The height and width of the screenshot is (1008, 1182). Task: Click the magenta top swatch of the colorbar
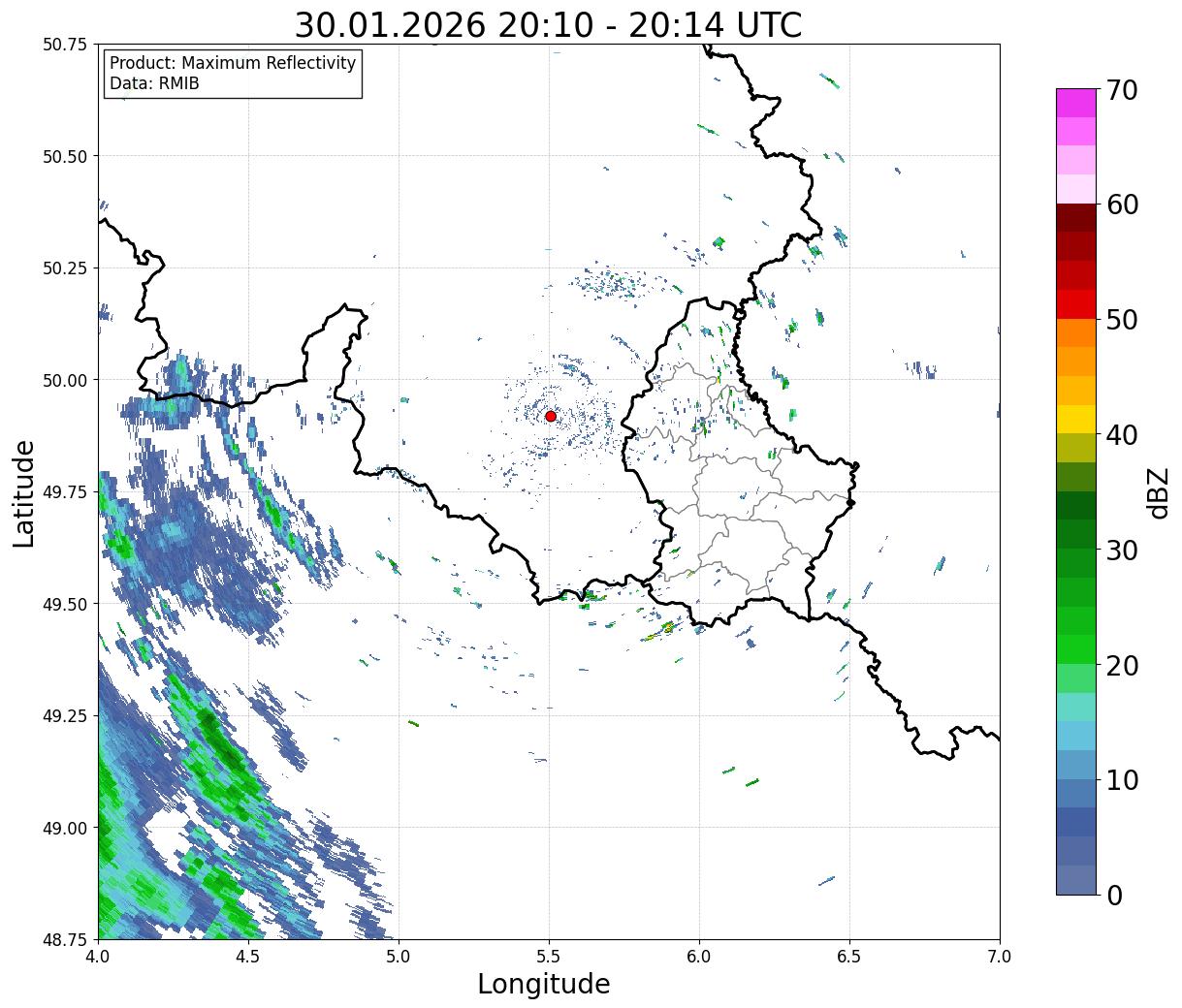[x=1075, y=103]
